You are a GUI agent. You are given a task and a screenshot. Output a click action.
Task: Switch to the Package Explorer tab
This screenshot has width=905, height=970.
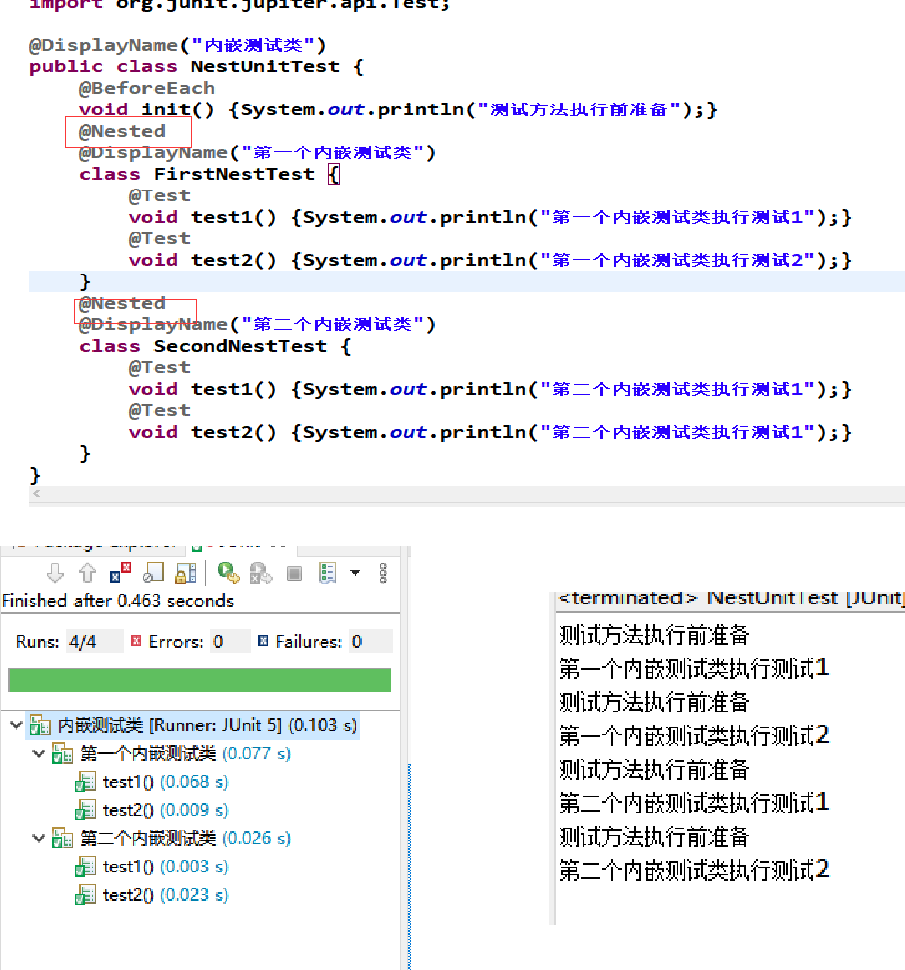96,547
